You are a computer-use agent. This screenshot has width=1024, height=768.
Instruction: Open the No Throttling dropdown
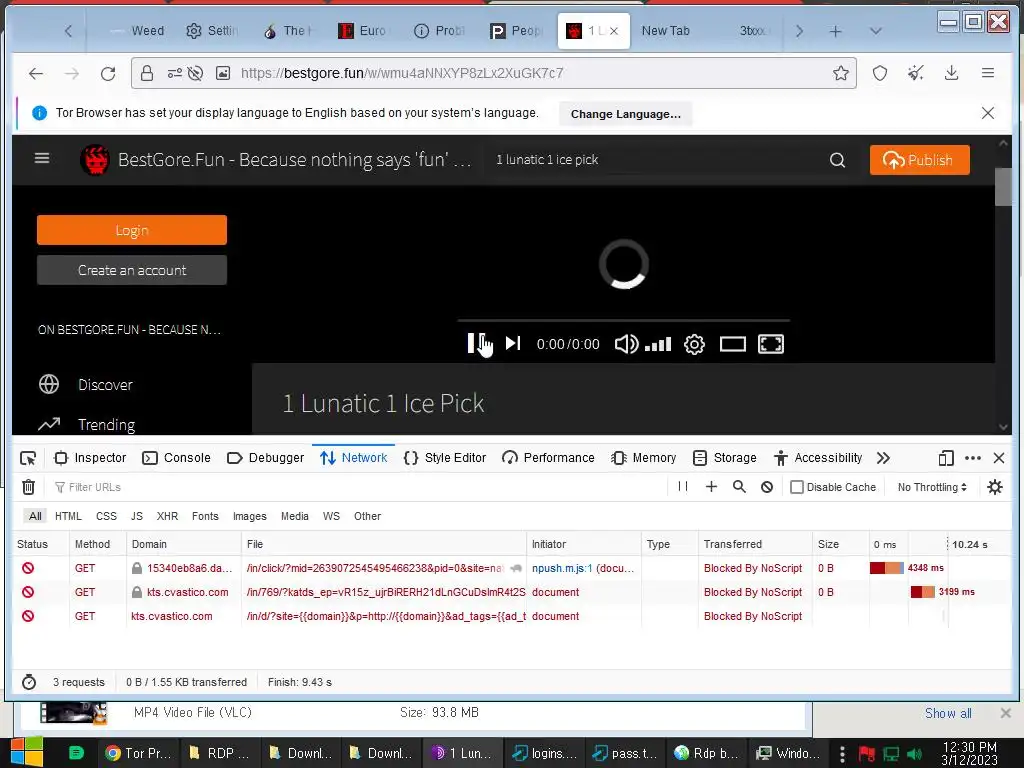click(x=932, y=487)
